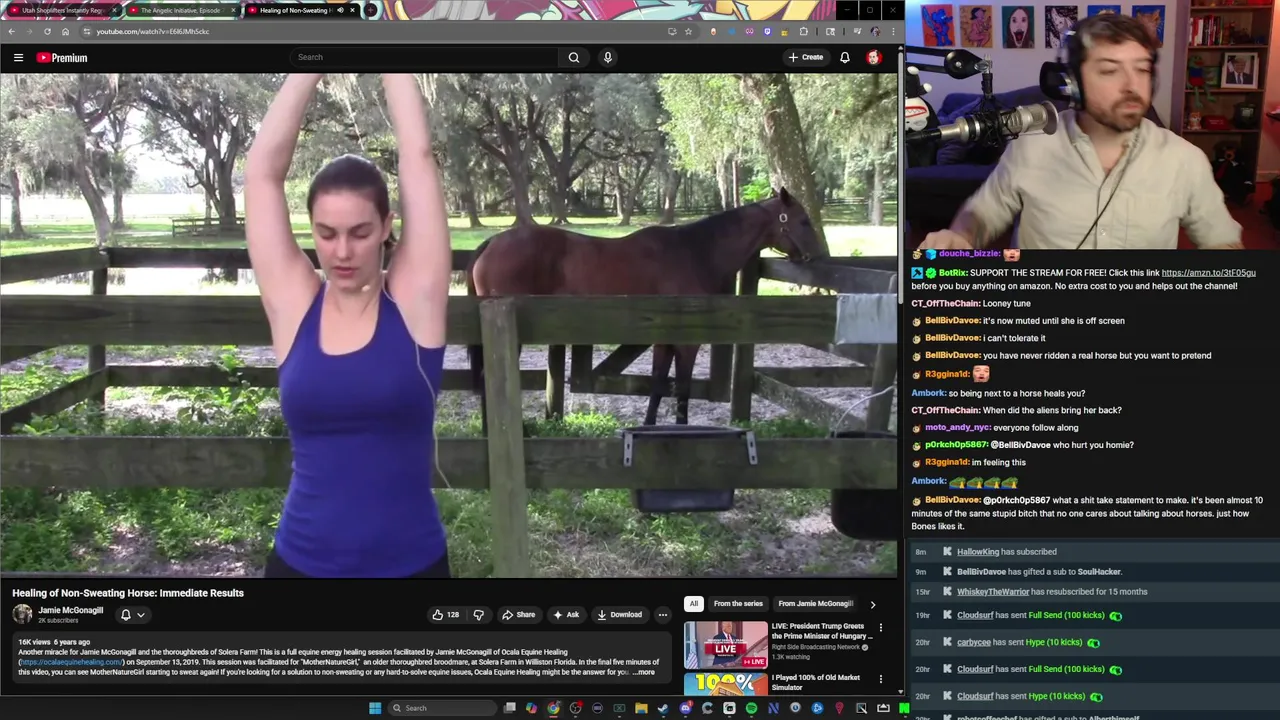
Task: Select the From Jamie McGonagill chip
Action: [815, 604]
